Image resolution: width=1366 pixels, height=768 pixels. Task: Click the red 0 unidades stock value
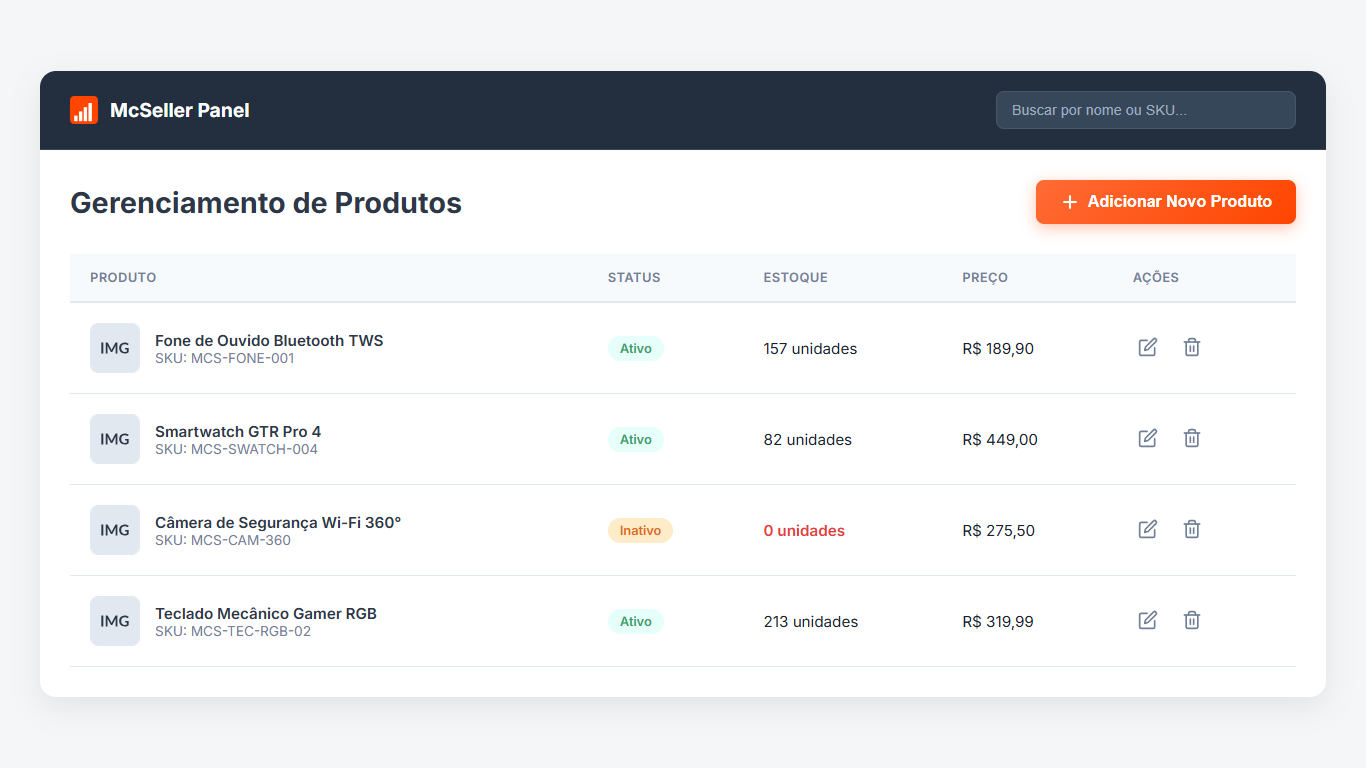[804, 531]
